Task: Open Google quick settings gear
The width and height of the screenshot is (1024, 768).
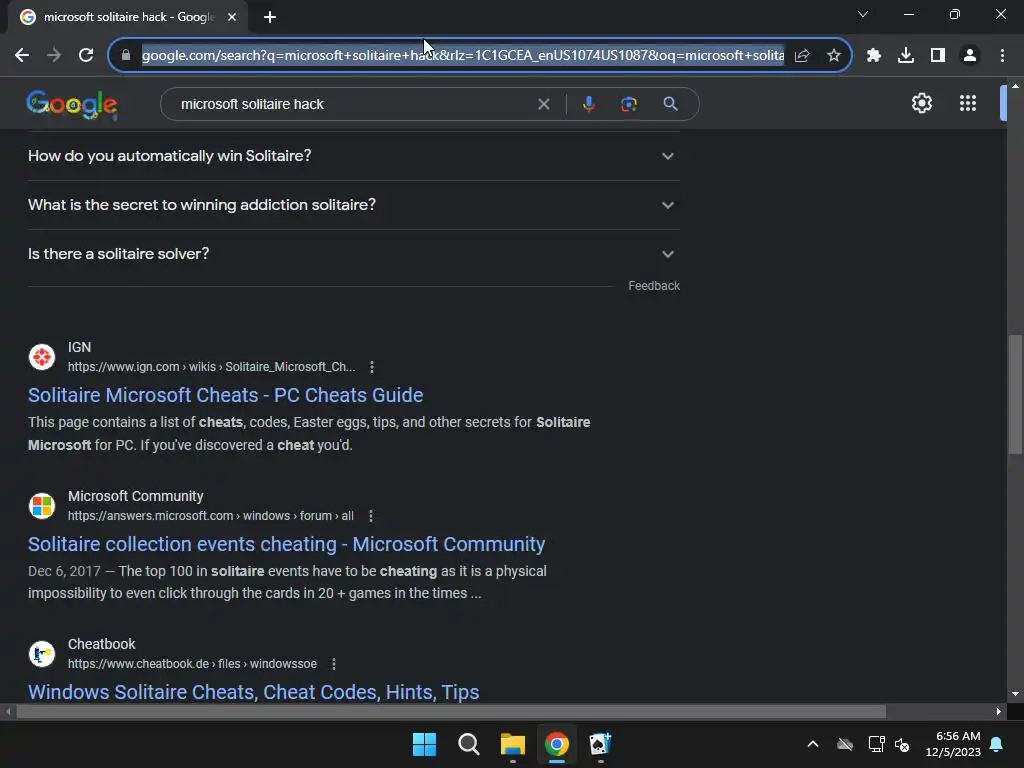Action: 921,103
